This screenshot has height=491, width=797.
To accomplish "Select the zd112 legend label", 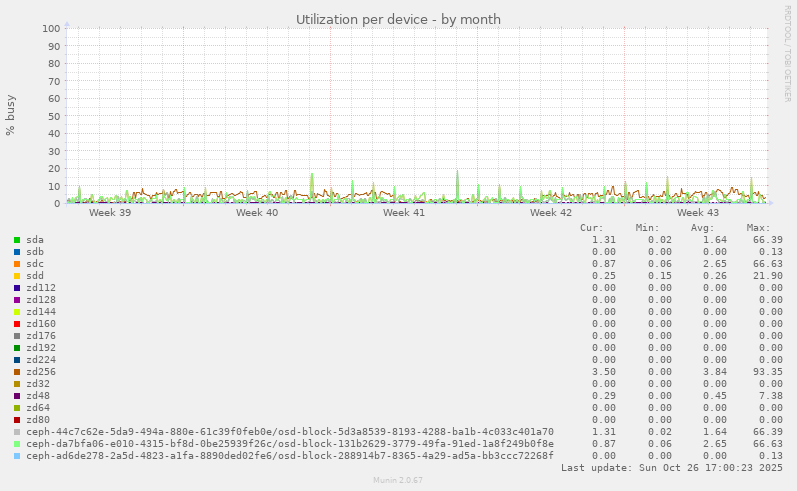I will click(x=41, y=288).
